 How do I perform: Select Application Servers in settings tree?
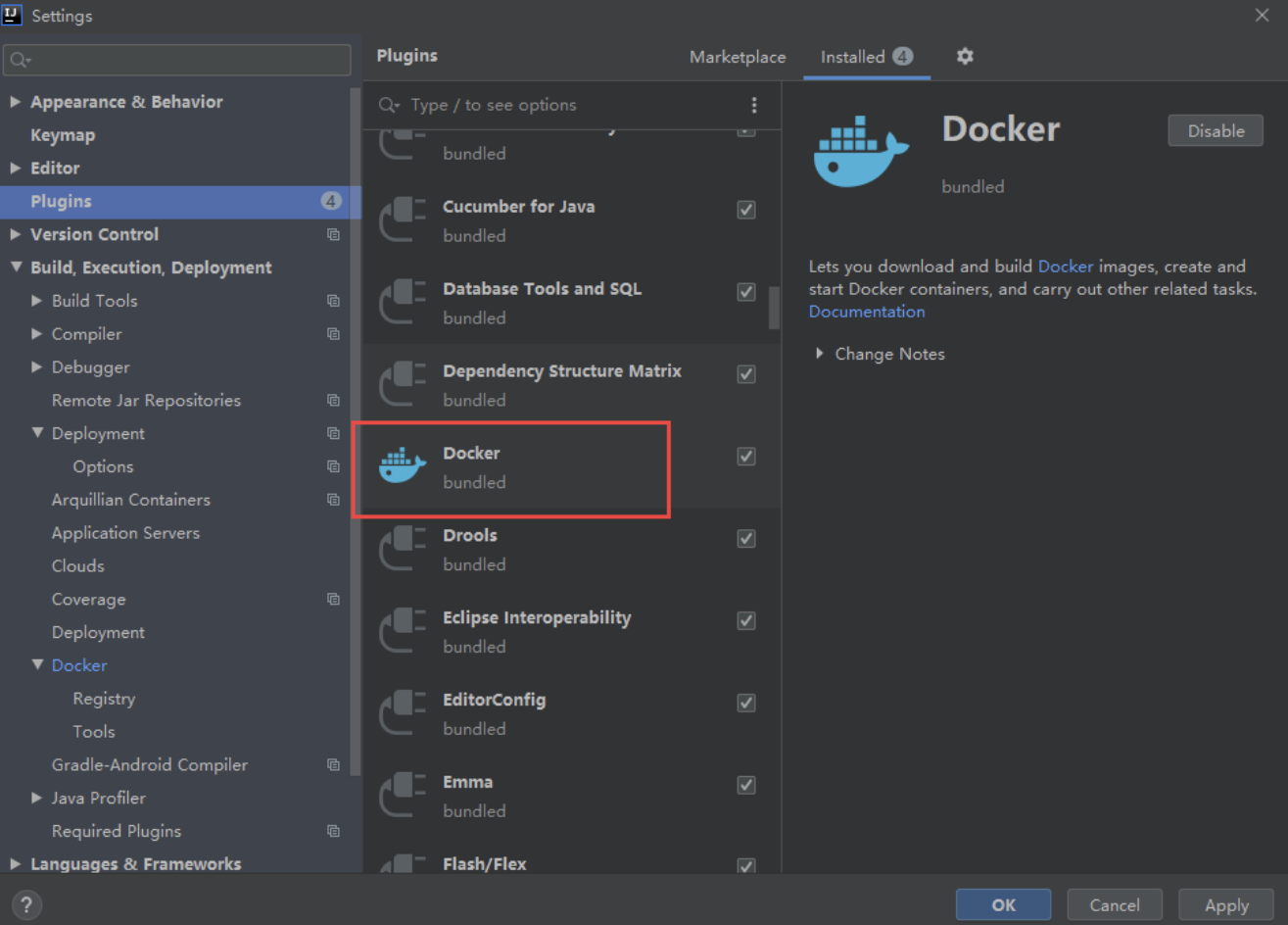point(125,533)
